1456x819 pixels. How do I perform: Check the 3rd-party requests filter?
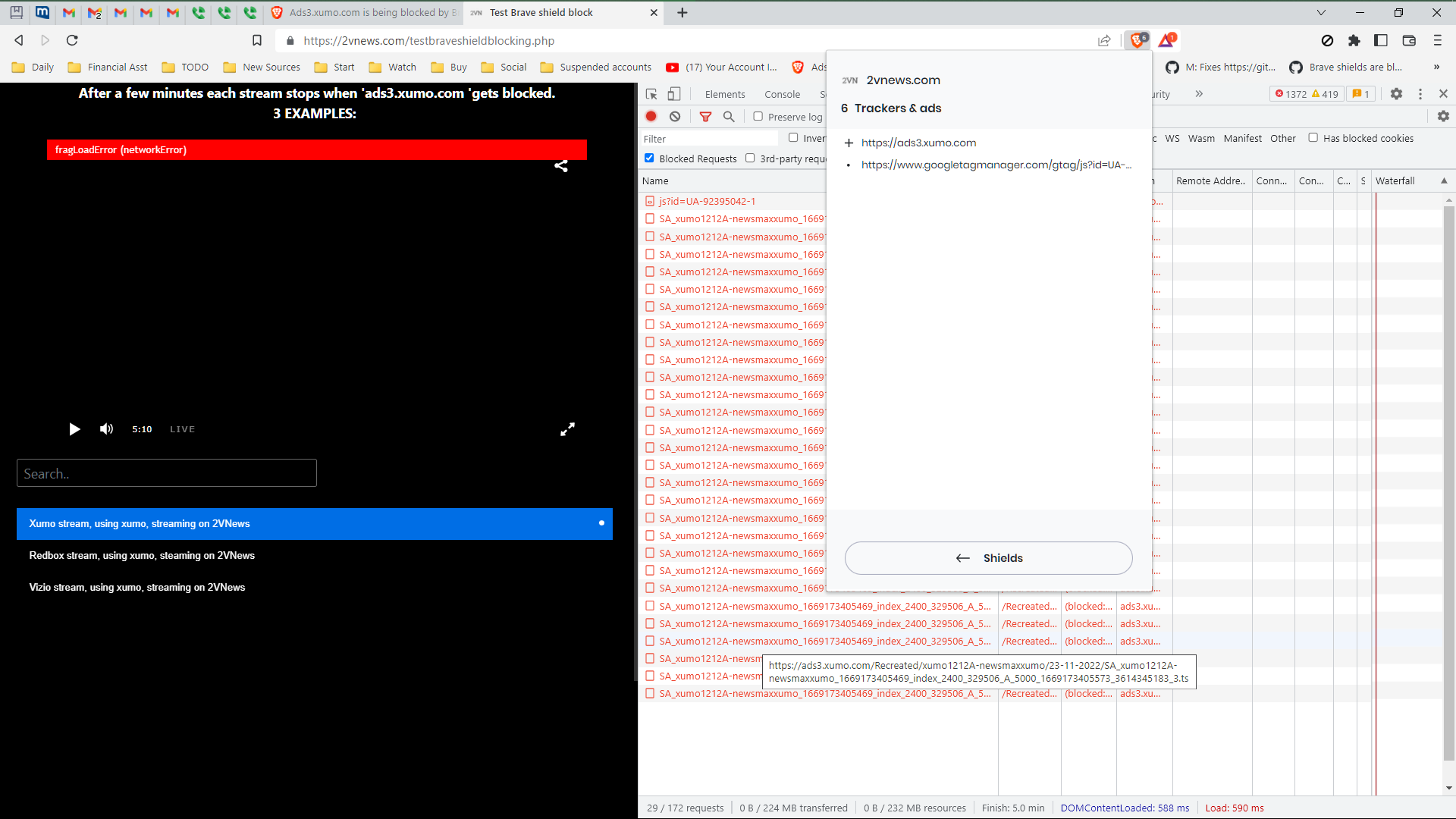(750, 158)
